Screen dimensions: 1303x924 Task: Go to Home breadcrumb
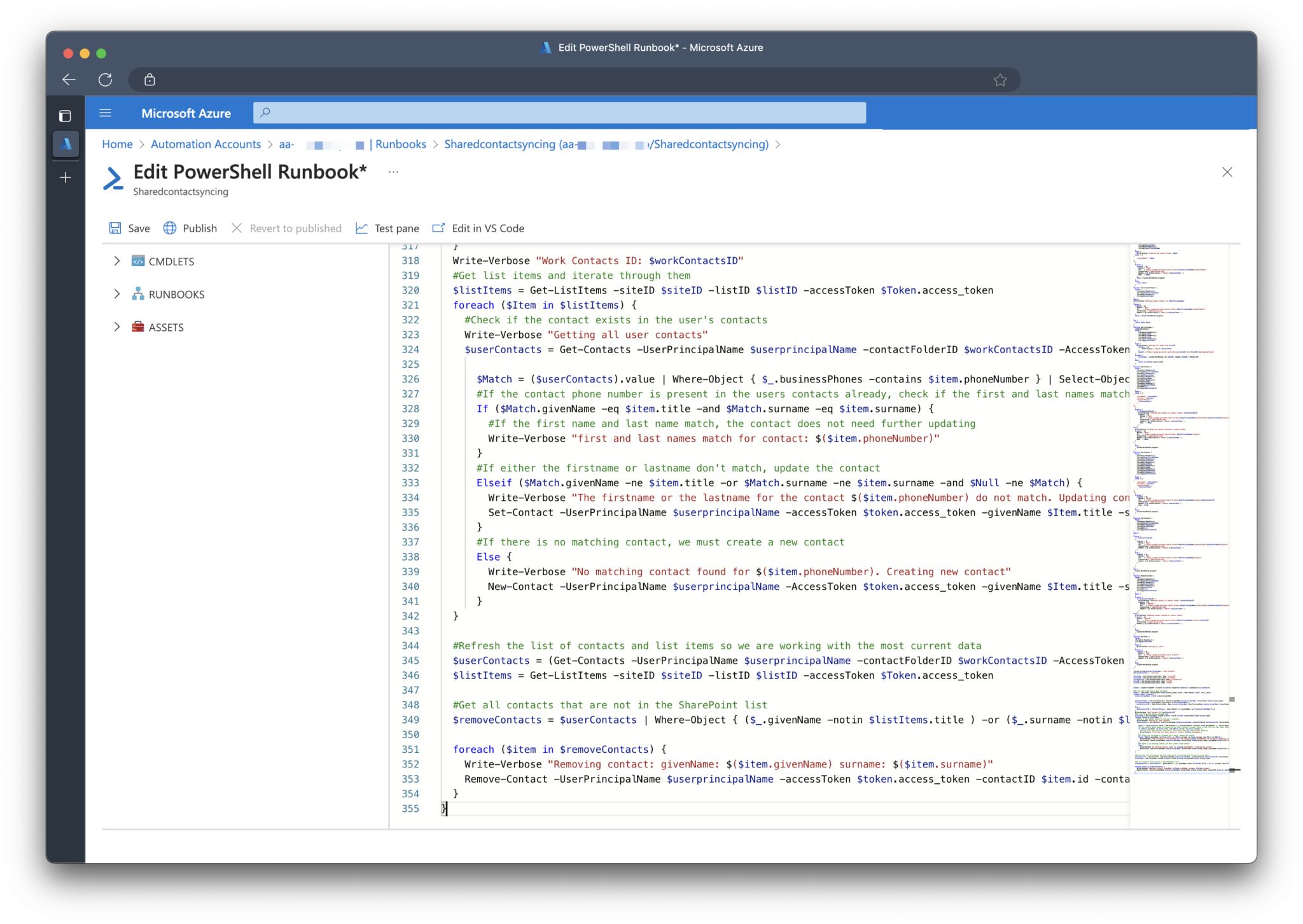117,144
